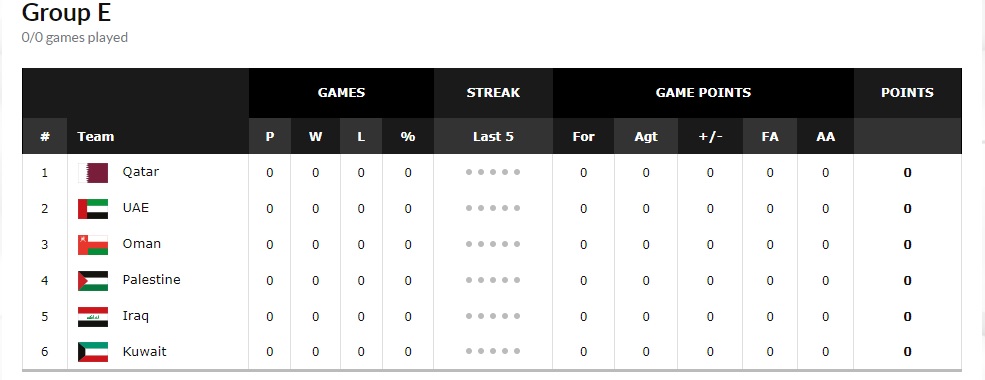Sort by the Agt column header
This screenshot has height=380, width=985.
click(x=646, y=136)
